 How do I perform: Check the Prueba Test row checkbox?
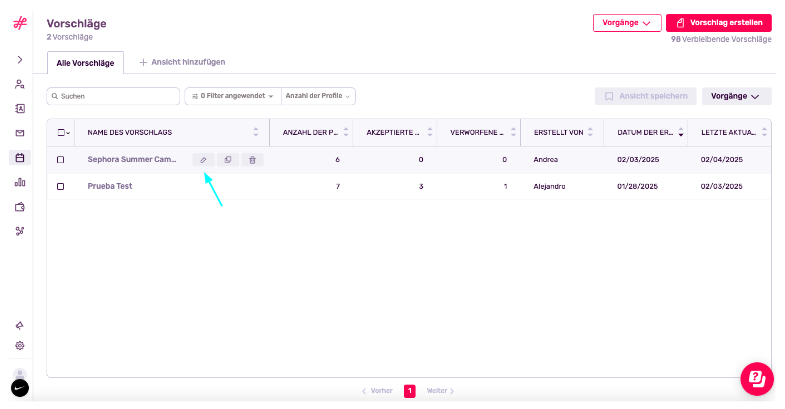tap(61, 186)
